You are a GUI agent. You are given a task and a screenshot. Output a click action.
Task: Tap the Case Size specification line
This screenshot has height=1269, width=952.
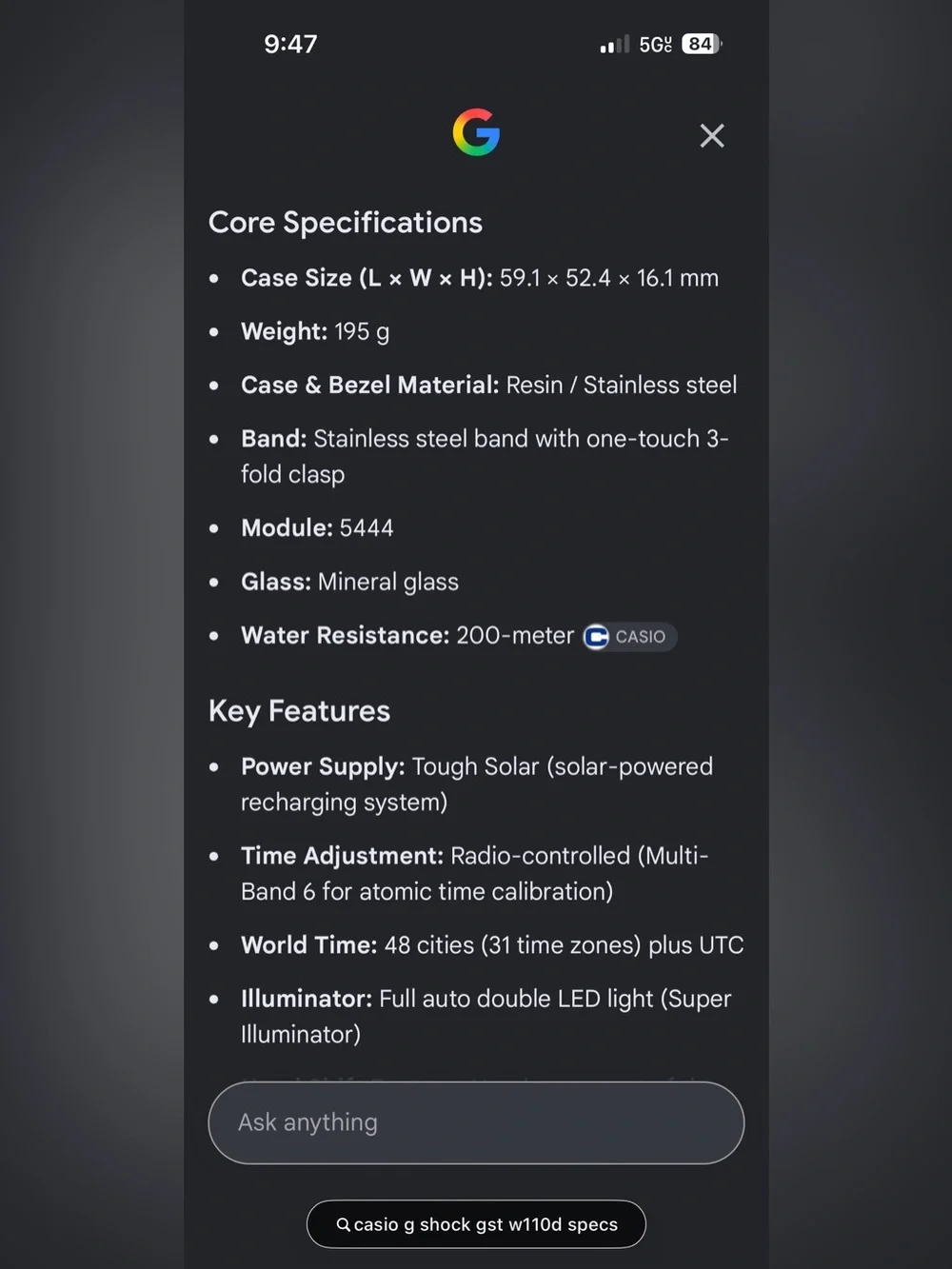click(x=480, y=278)
